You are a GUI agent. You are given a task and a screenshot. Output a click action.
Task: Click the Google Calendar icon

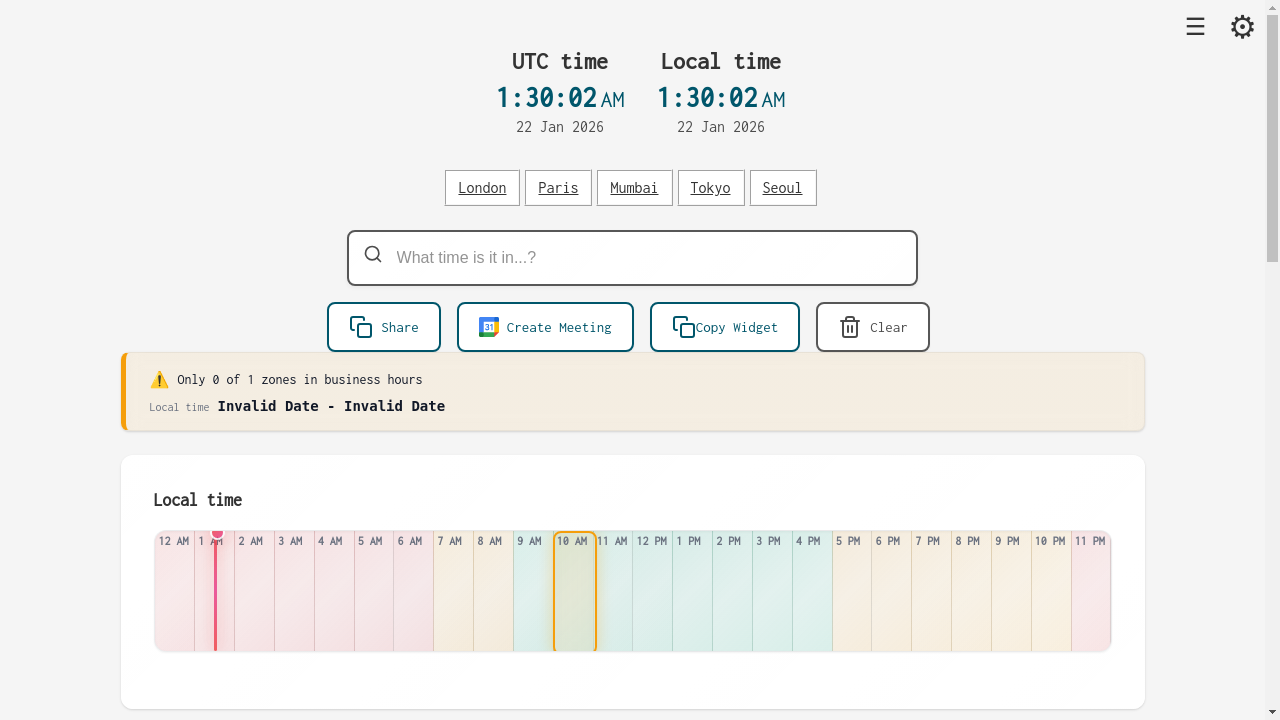(489, 327)
